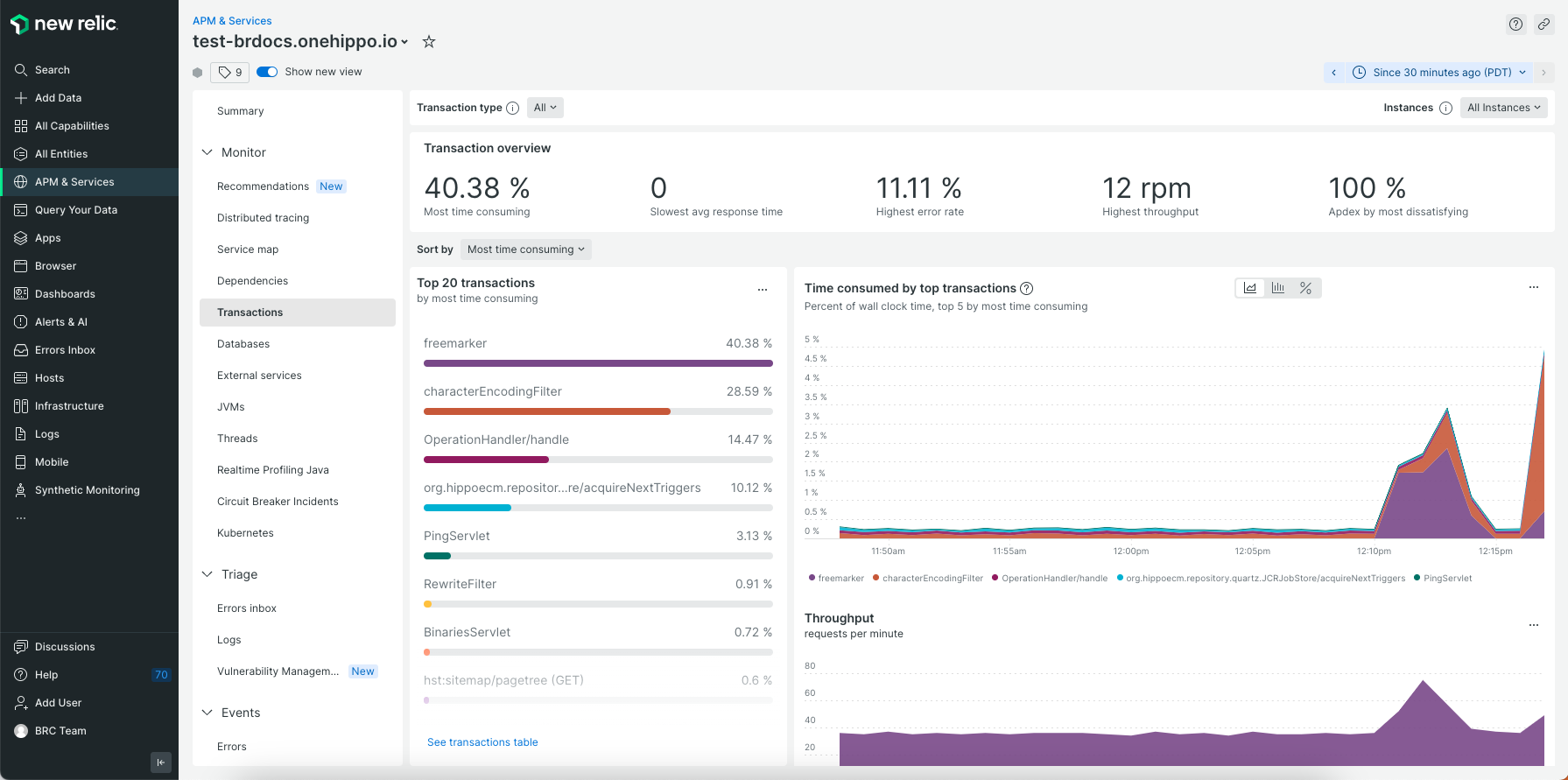The width and height of the screenshot is (1568, 780).
Task: Open All Capabilities grid icon
Action: coord(21,126)
